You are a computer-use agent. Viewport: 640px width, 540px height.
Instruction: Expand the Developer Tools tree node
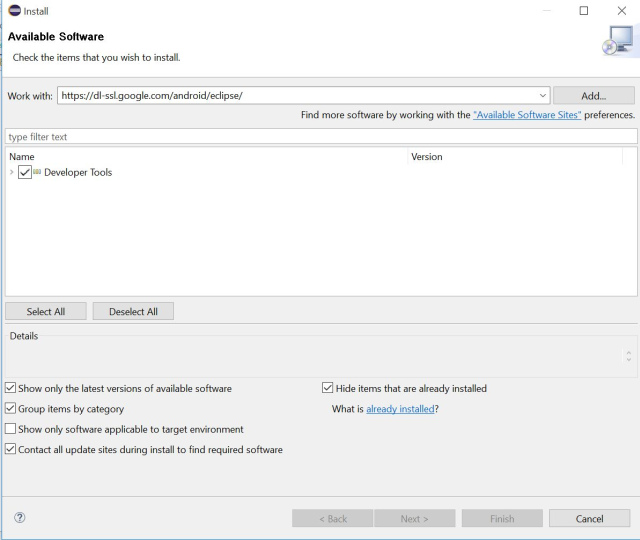12,173
